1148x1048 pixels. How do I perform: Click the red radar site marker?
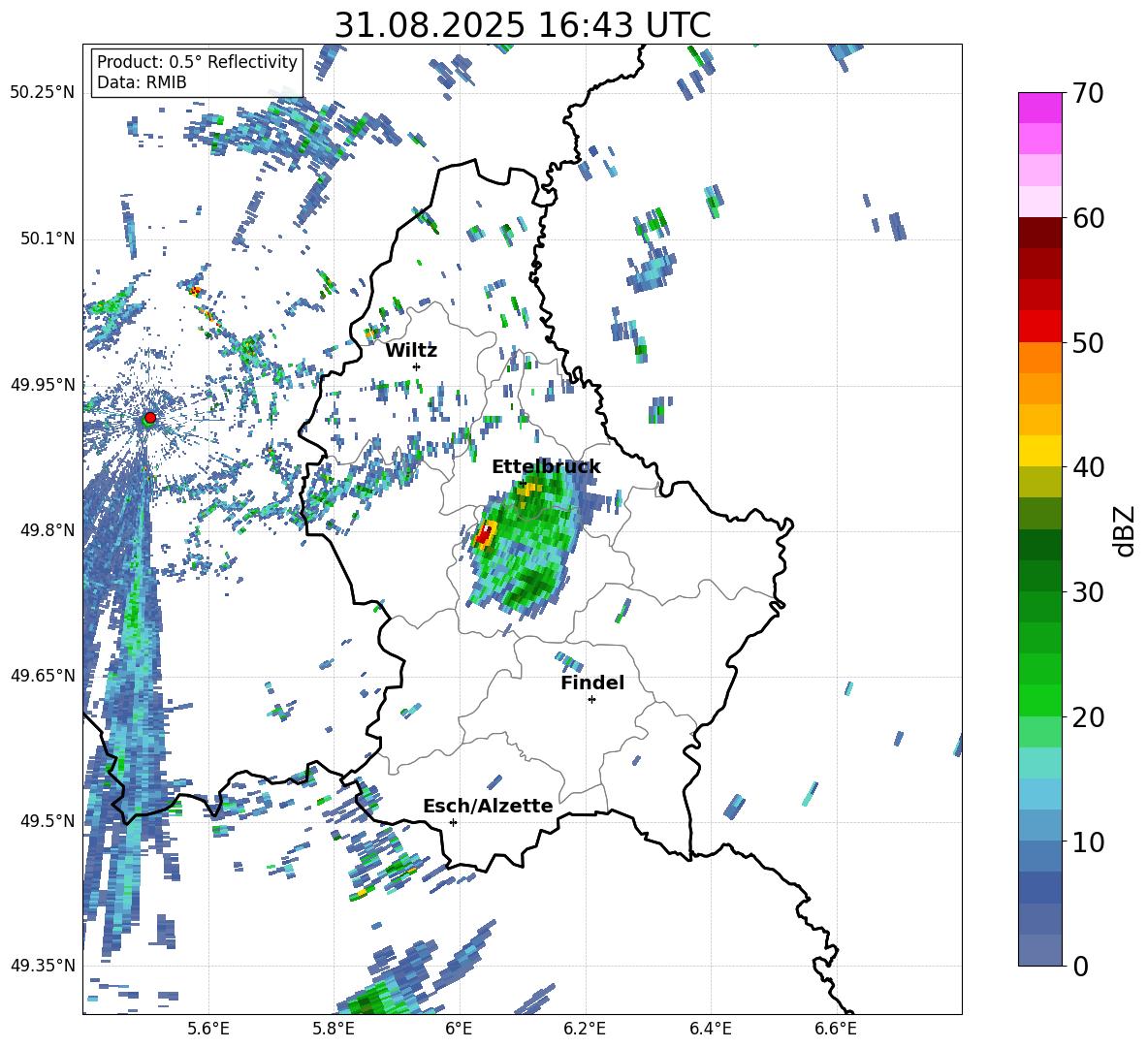(150, 417)
